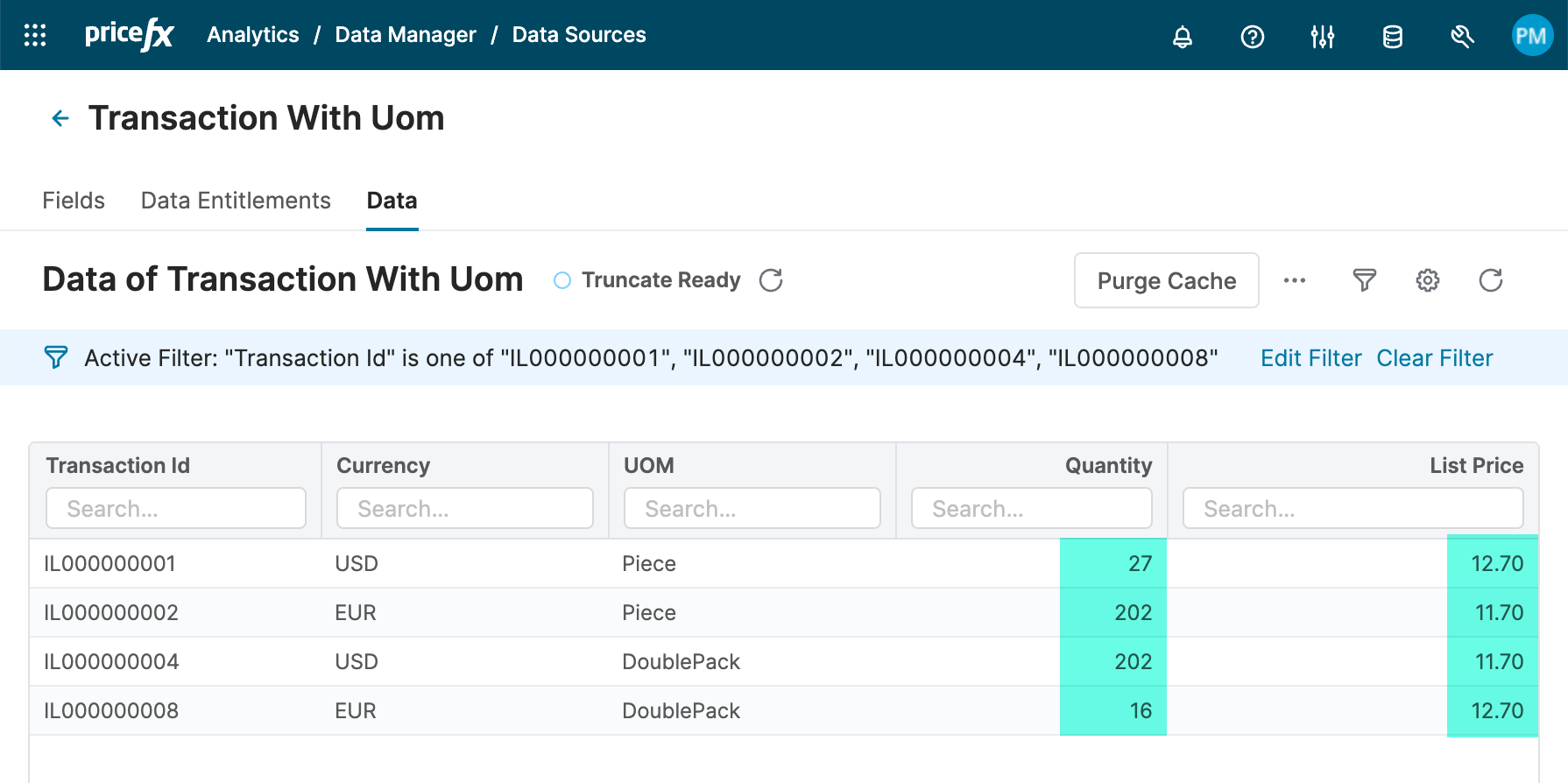
Task: Click the Active Filter funnel icon
Action: tap(55, 357)
